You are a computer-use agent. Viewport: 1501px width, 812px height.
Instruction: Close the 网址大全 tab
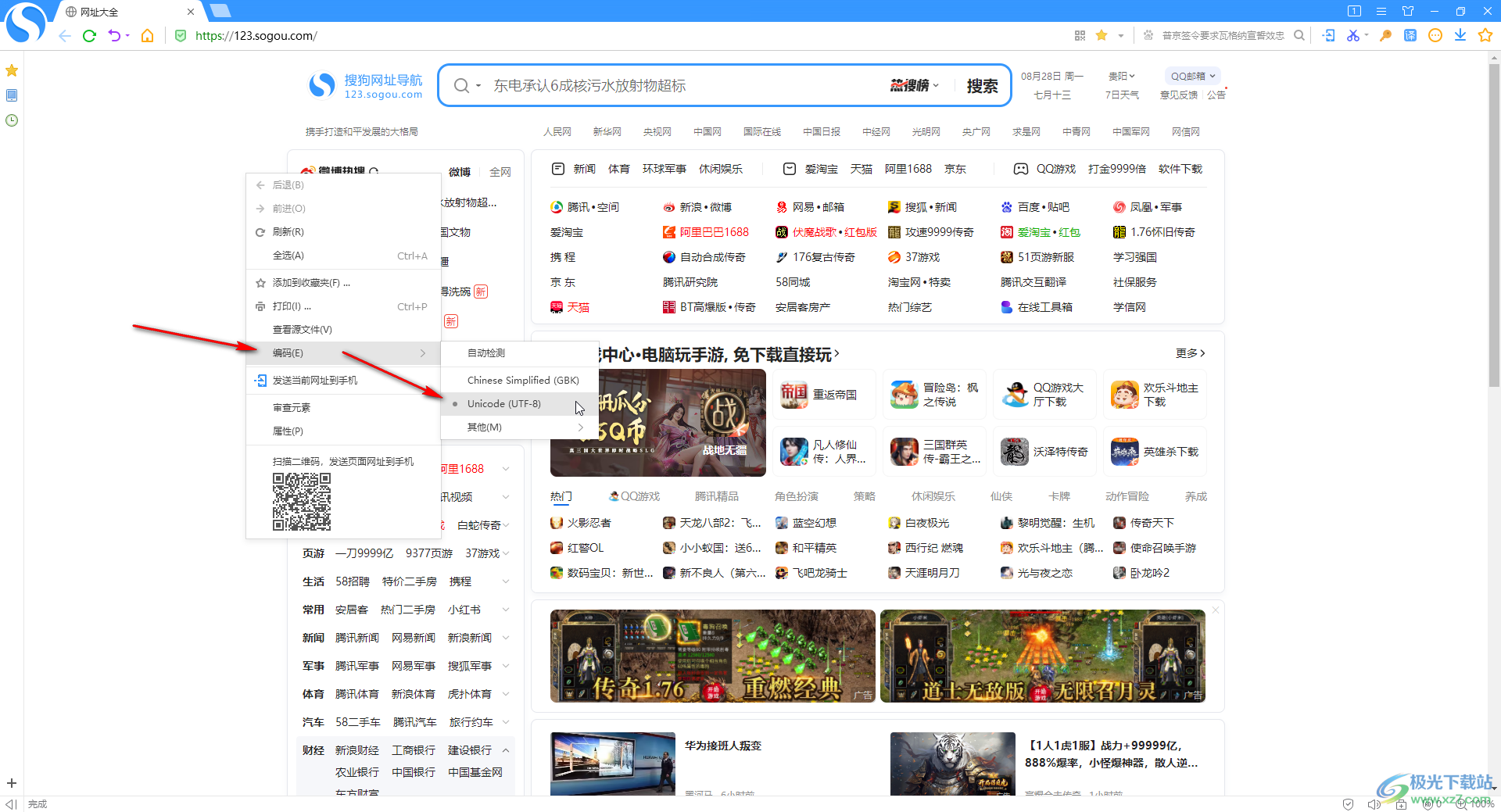[191, 12]
